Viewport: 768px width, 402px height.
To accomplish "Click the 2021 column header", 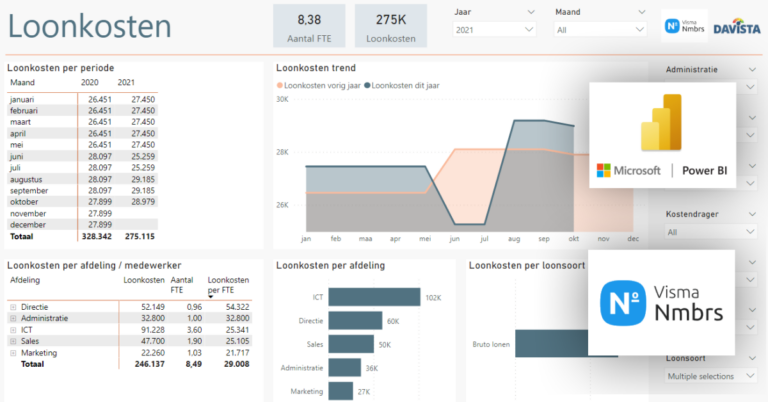I will (x=126, y=82).
